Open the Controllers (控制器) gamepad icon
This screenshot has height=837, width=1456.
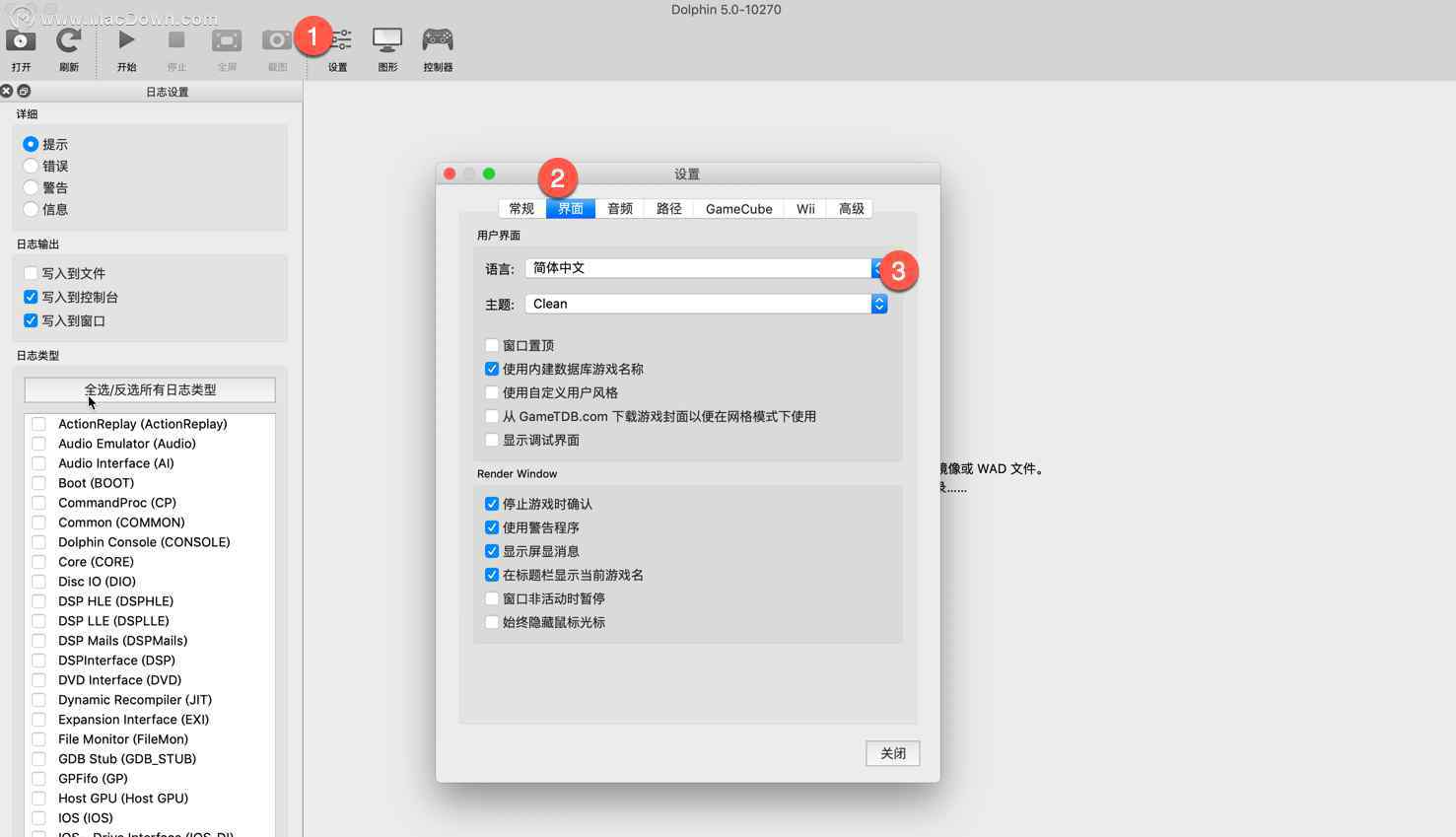click(438, 40)
